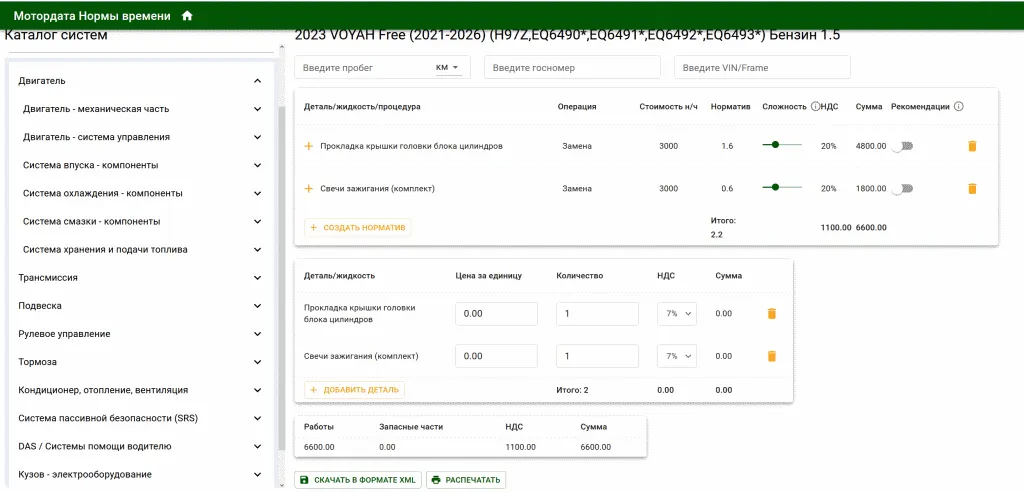This screenshot has width=1024, height=492.
Task: Show info about Сложность column
Action: coord(815,107)
